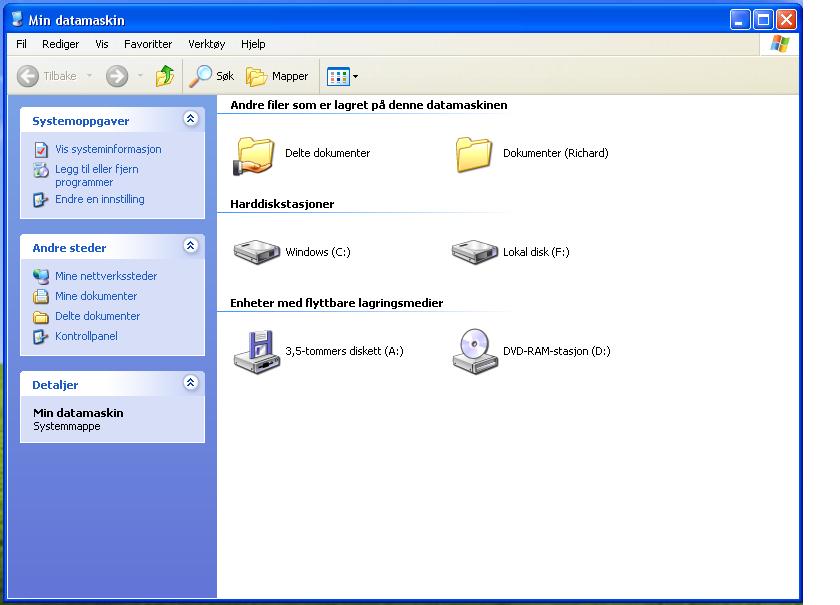Click the Søk search toolbar button
840x605 pixels.
(x=212, y=76)
